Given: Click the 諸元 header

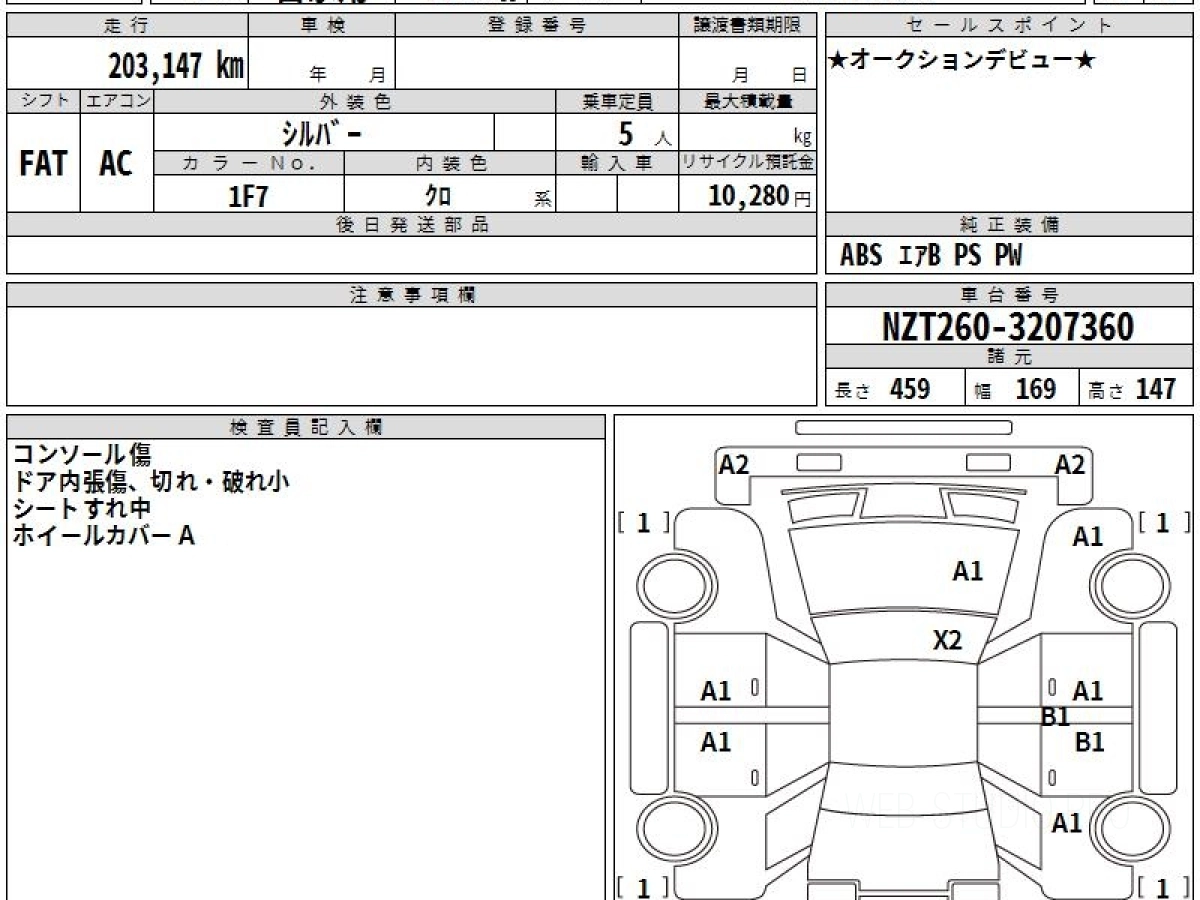Looking at the screenshot, I should [x=1009, y=357].
